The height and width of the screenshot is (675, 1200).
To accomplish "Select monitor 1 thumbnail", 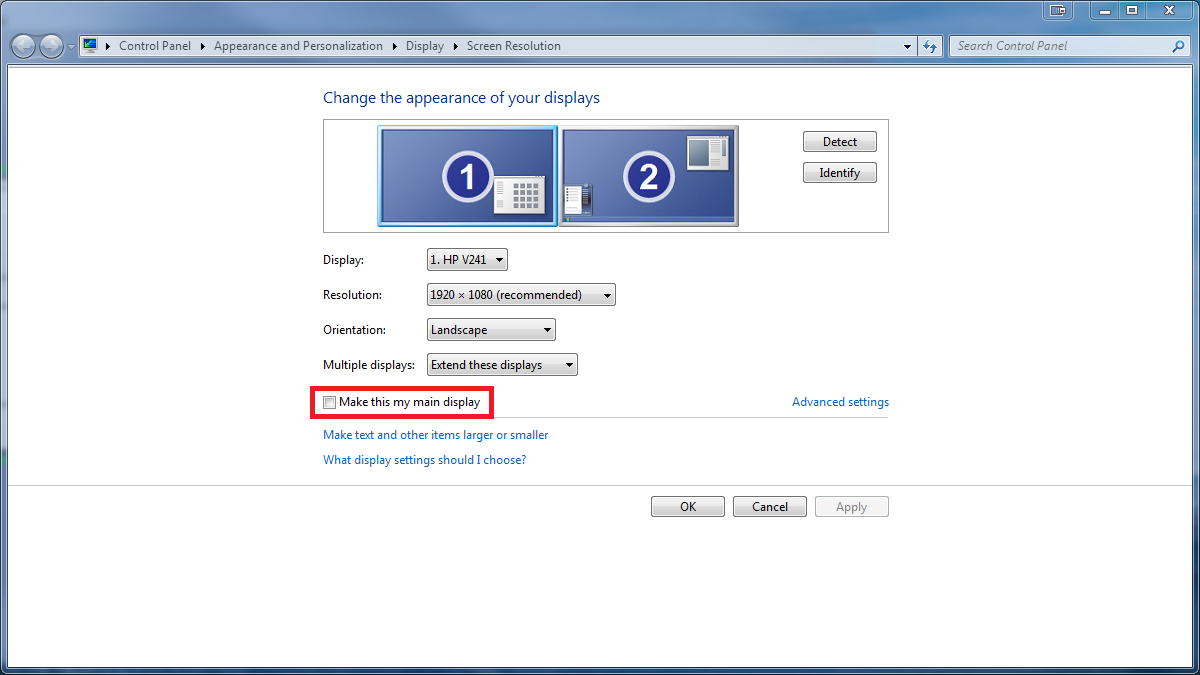I will pos(468,176).
